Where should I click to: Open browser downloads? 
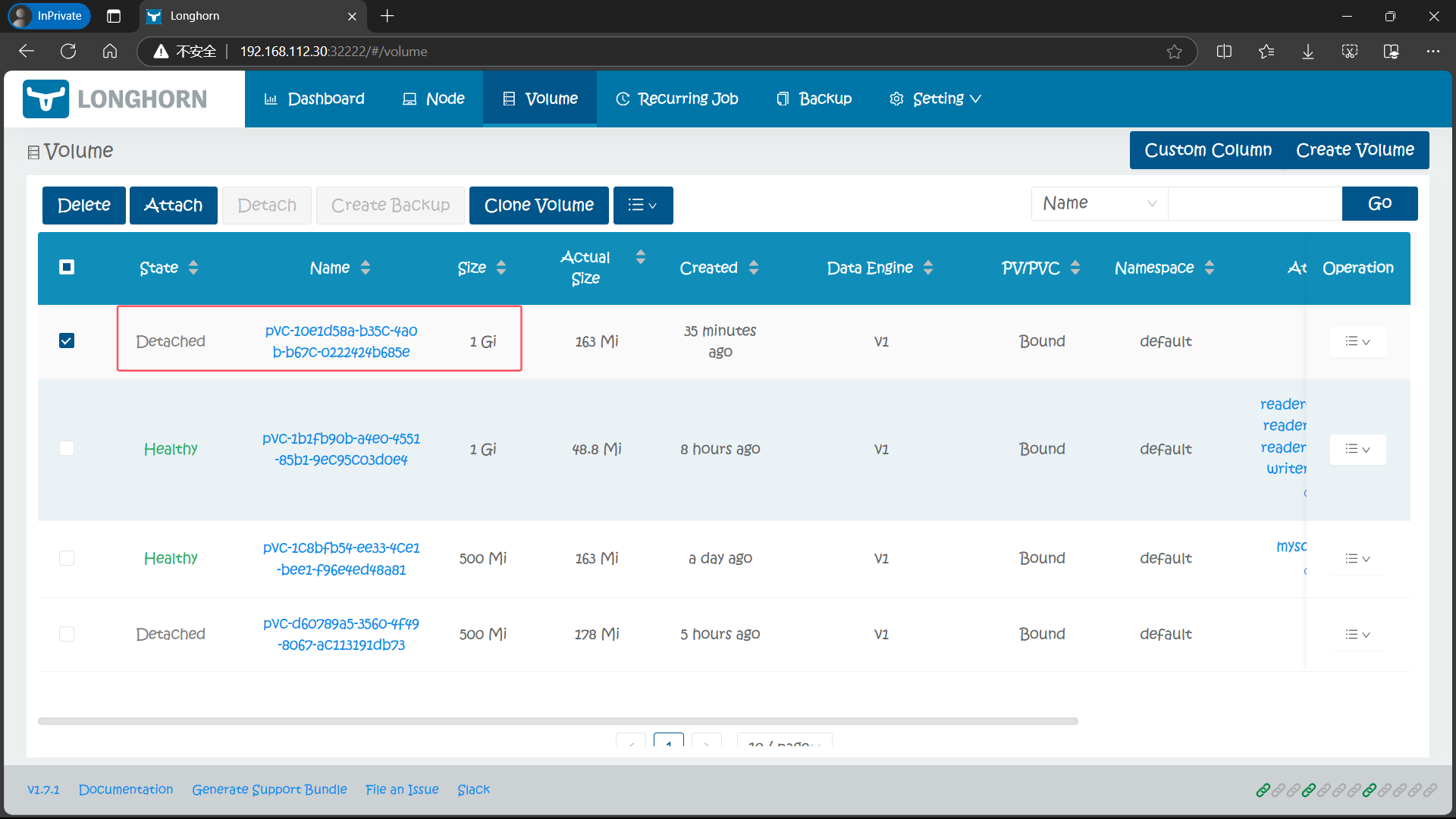tap(1308, 52)
